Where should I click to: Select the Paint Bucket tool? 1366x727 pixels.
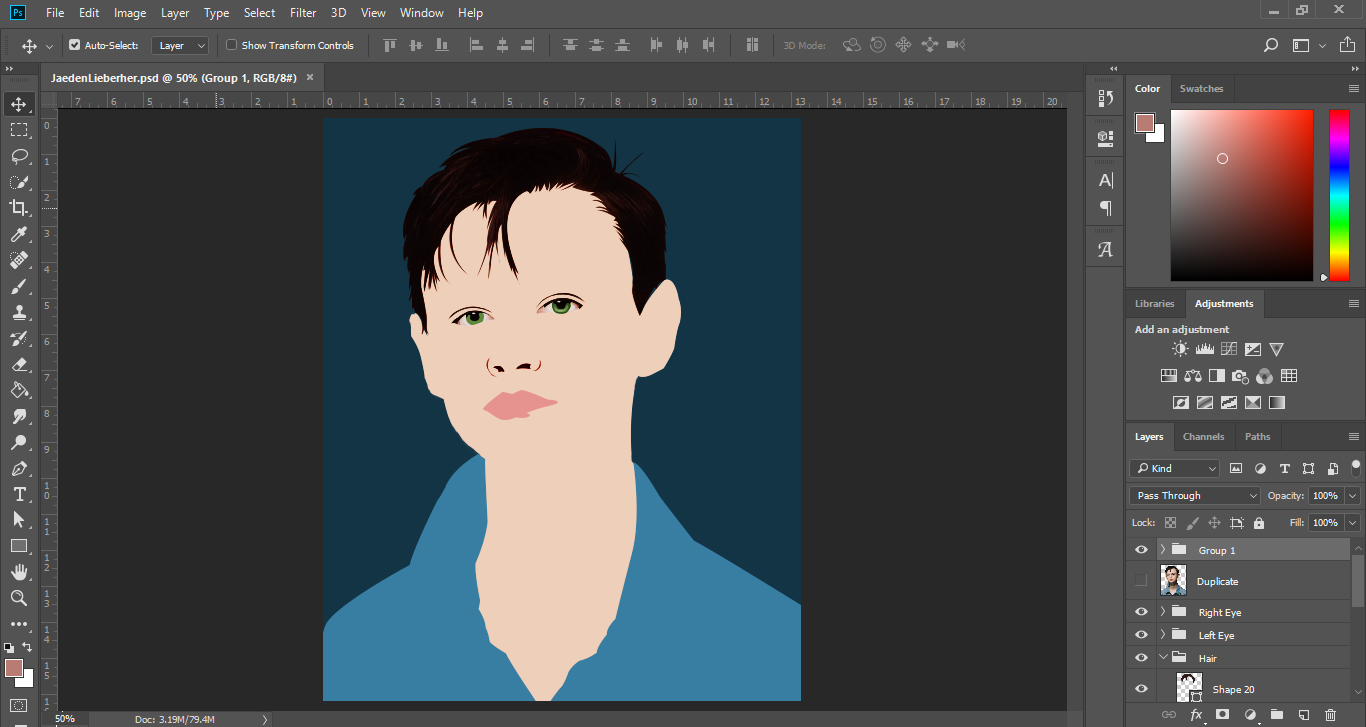pos(18,390)
